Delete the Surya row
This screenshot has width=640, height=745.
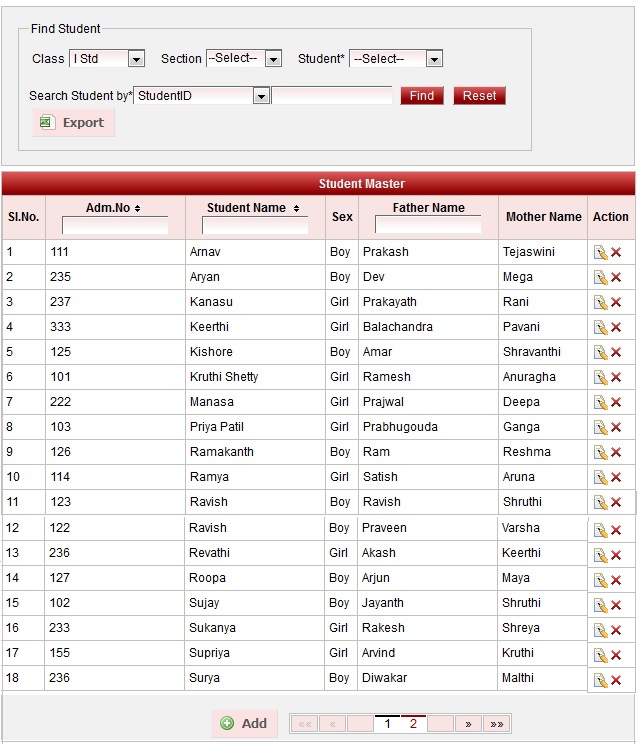pyautogui.click(x=616, y=680)
